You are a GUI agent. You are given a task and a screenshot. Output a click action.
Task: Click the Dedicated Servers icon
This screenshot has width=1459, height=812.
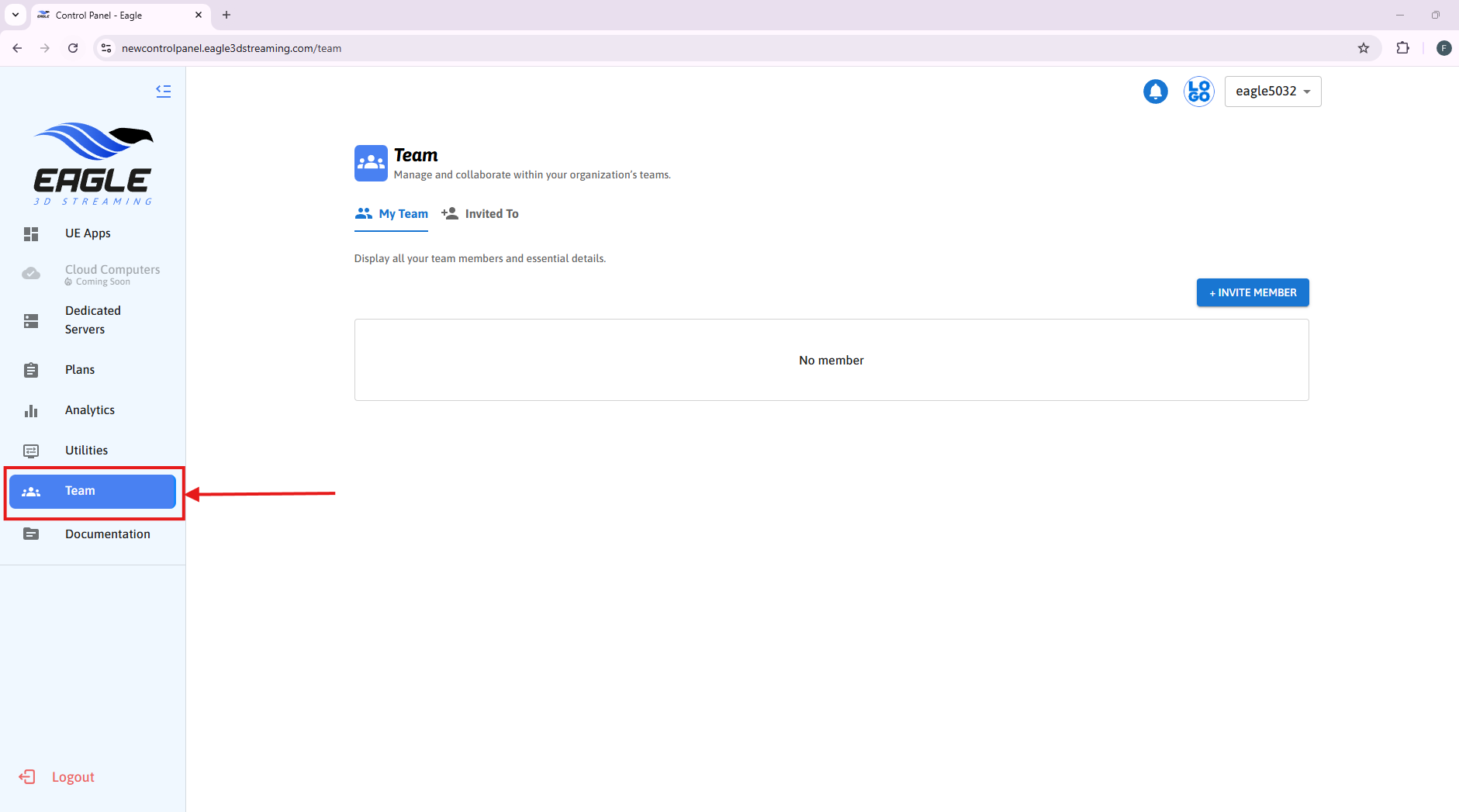[x=31, y=321]
